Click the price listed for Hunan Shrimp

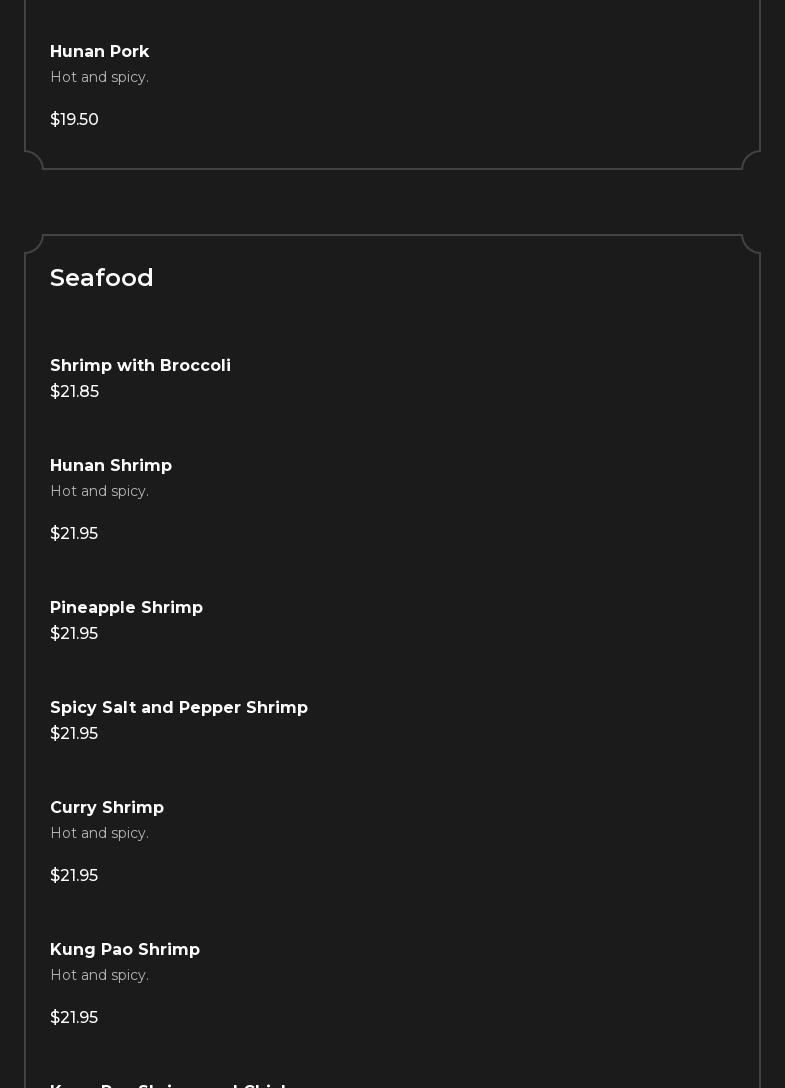point(74,533)
